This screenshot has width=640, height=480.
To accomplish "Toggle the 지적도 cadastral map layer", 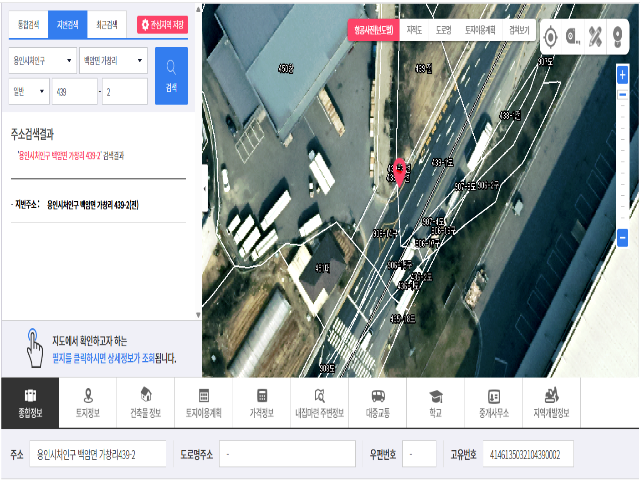I will [414, 30].
